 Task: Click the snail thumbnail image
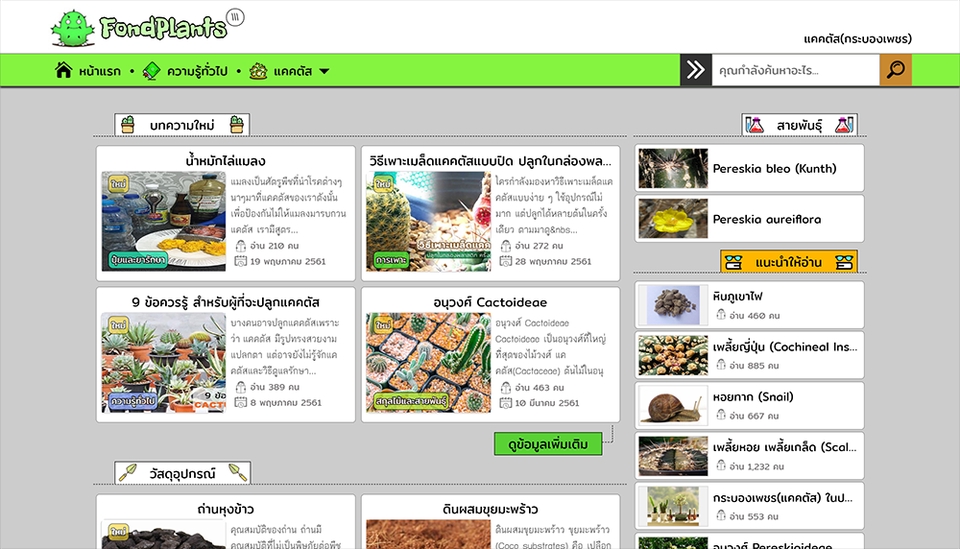point(673,405)
